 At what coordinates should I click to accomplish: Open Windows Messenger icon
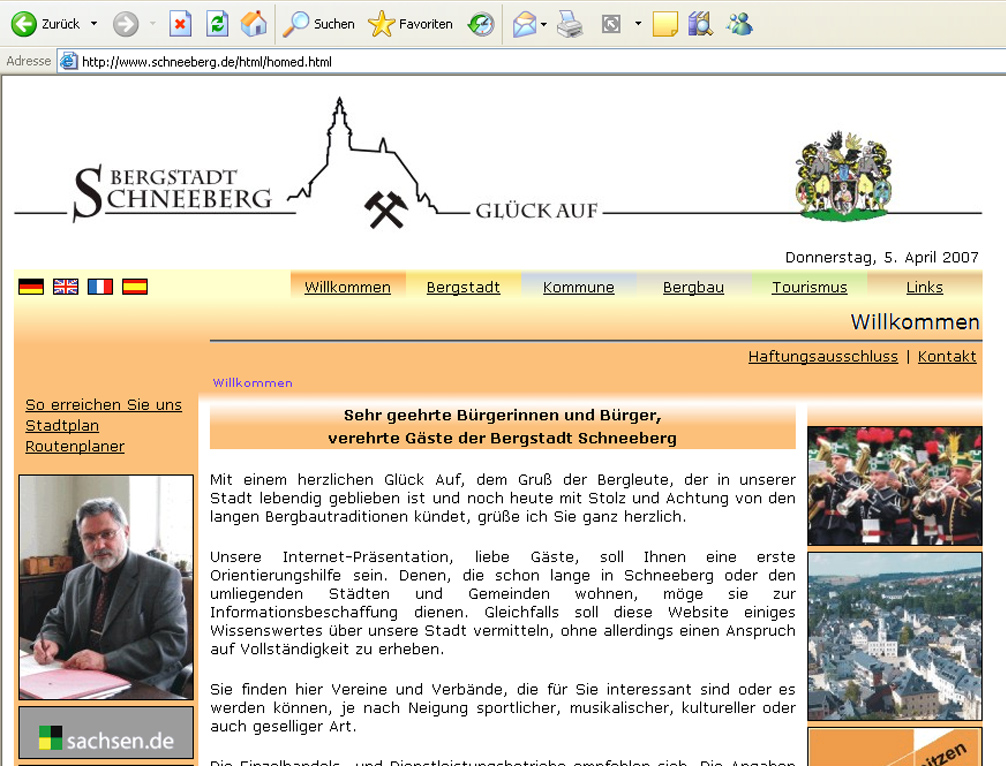[740, 24]
